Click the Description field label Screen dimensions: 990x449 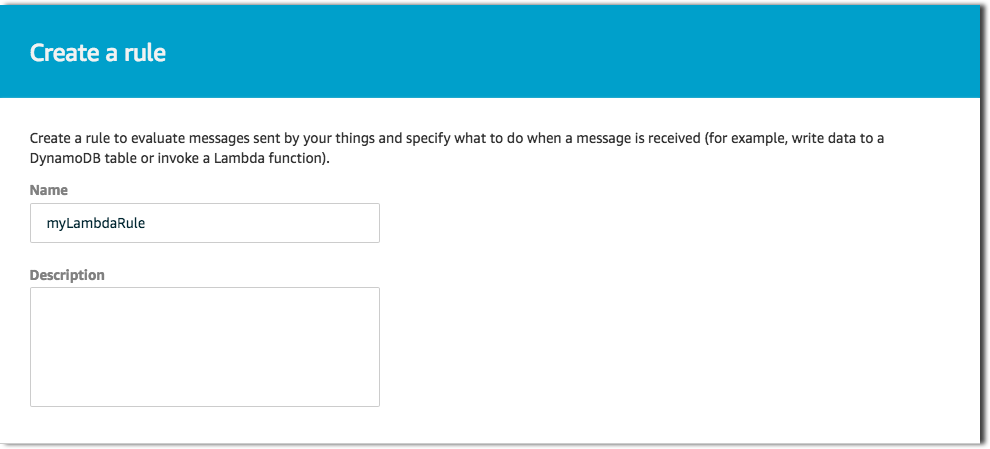pyautogui.click(x=67, y=275)
